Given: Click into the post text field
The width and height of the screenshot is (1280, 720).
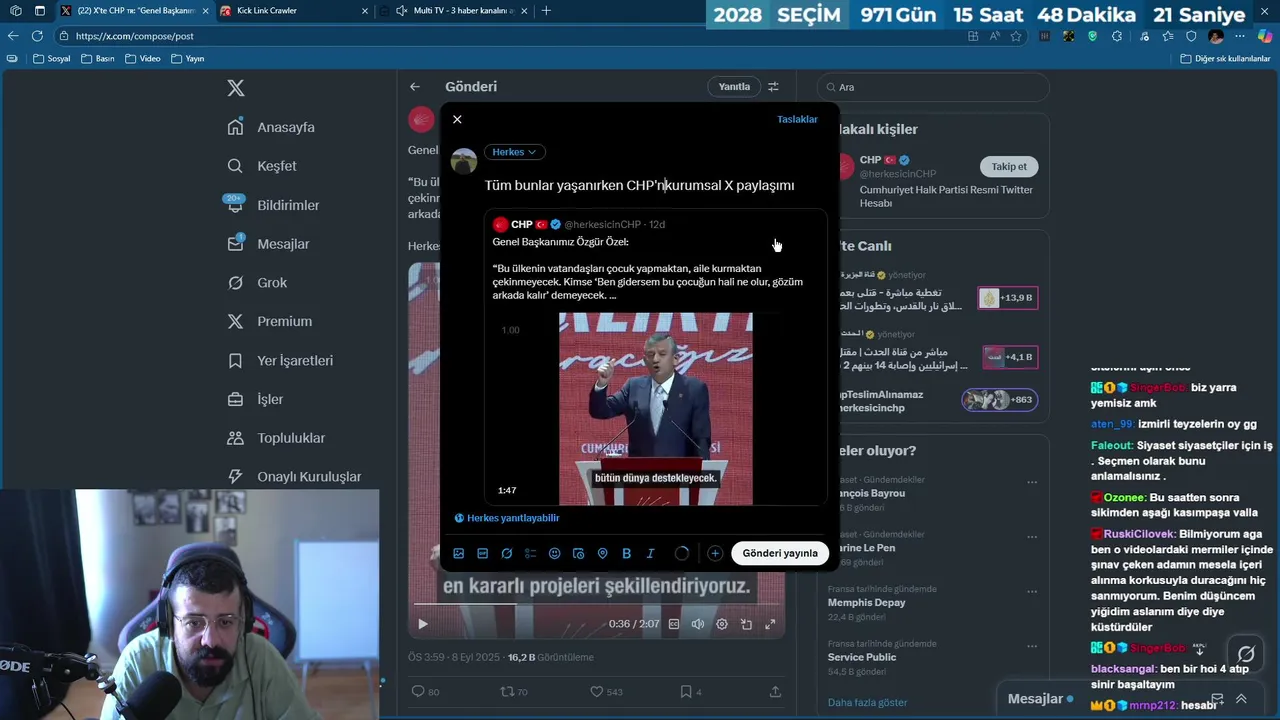Looking at the screenshot, I should pos(640,185).
